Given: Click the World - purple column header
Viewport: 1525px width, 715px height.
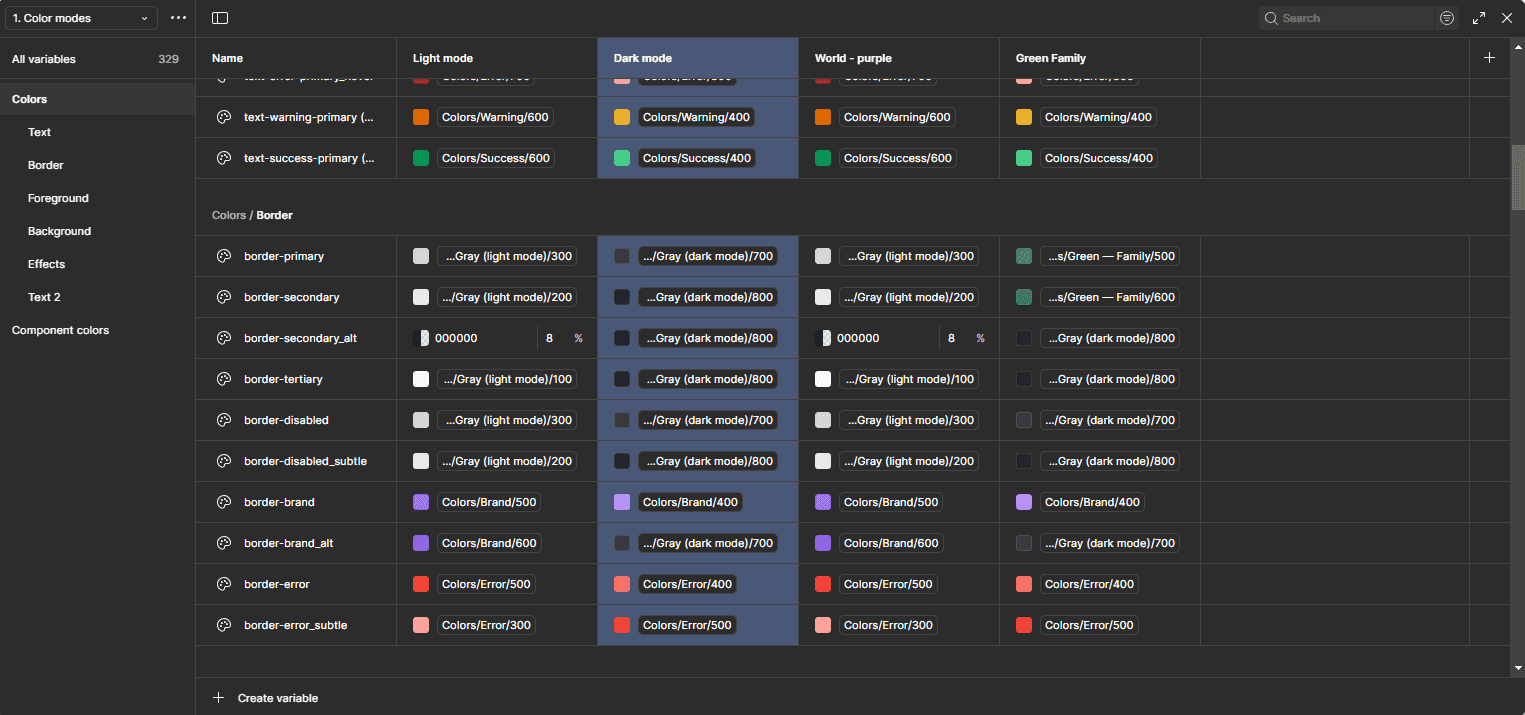Looking at the screenshot, I should pos(899,58).
